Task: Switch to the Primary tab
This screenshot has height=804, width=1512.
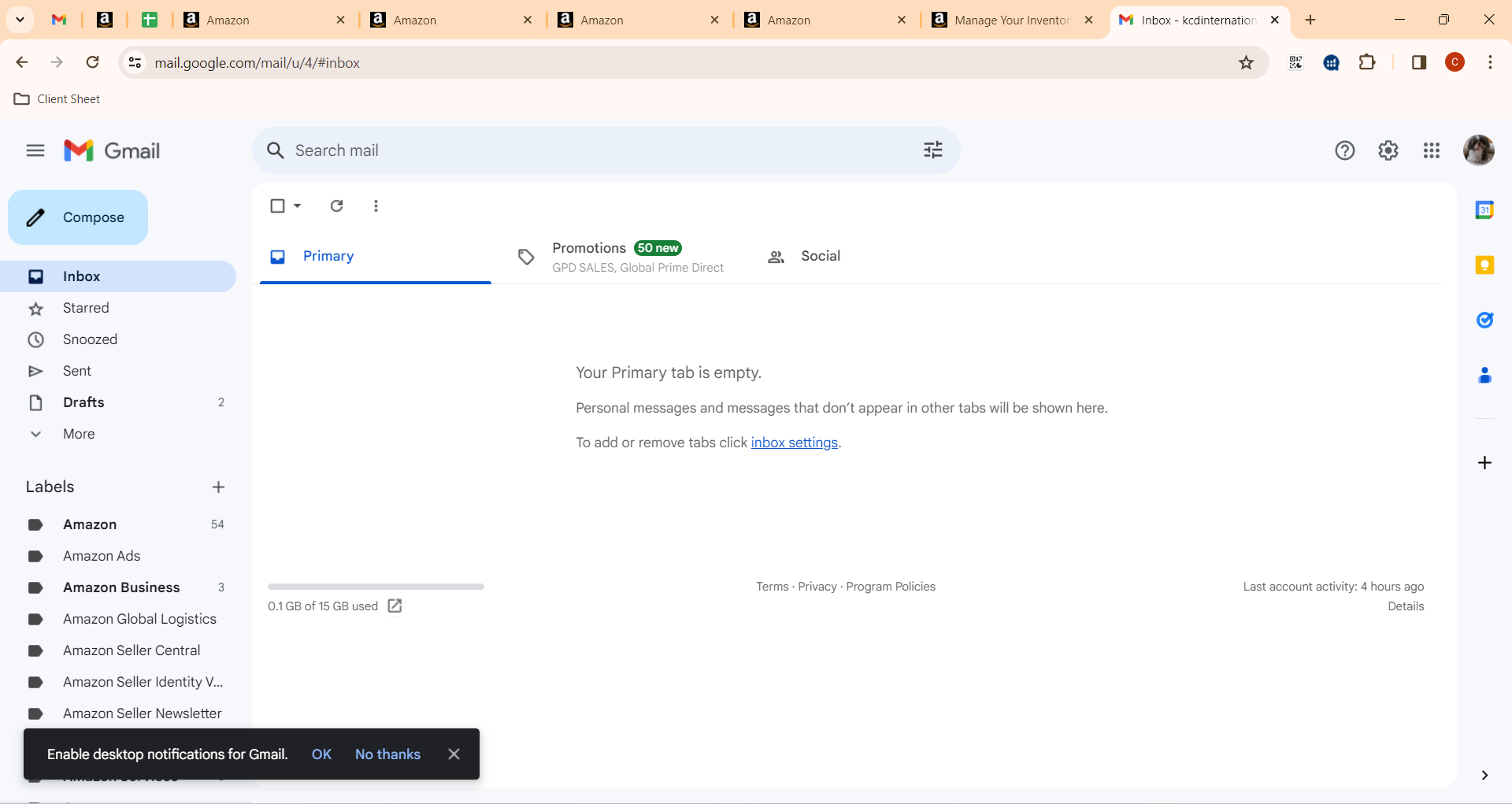Action: click(x=376, y=256)
